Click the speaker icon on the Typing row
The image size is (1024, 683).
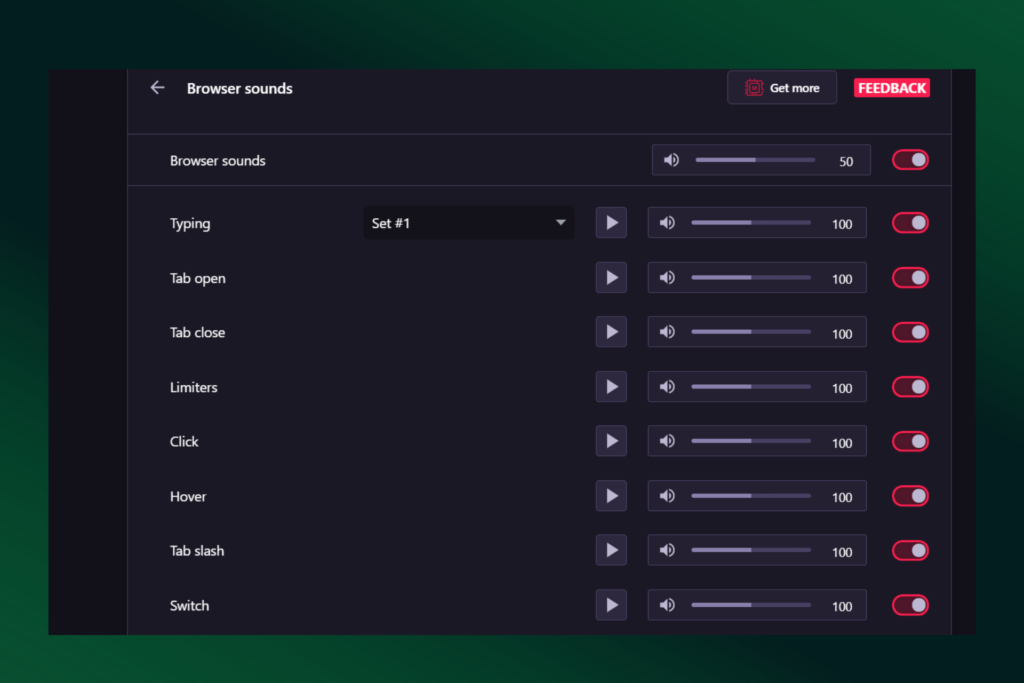pyautogui.click(x=667, y=222)
